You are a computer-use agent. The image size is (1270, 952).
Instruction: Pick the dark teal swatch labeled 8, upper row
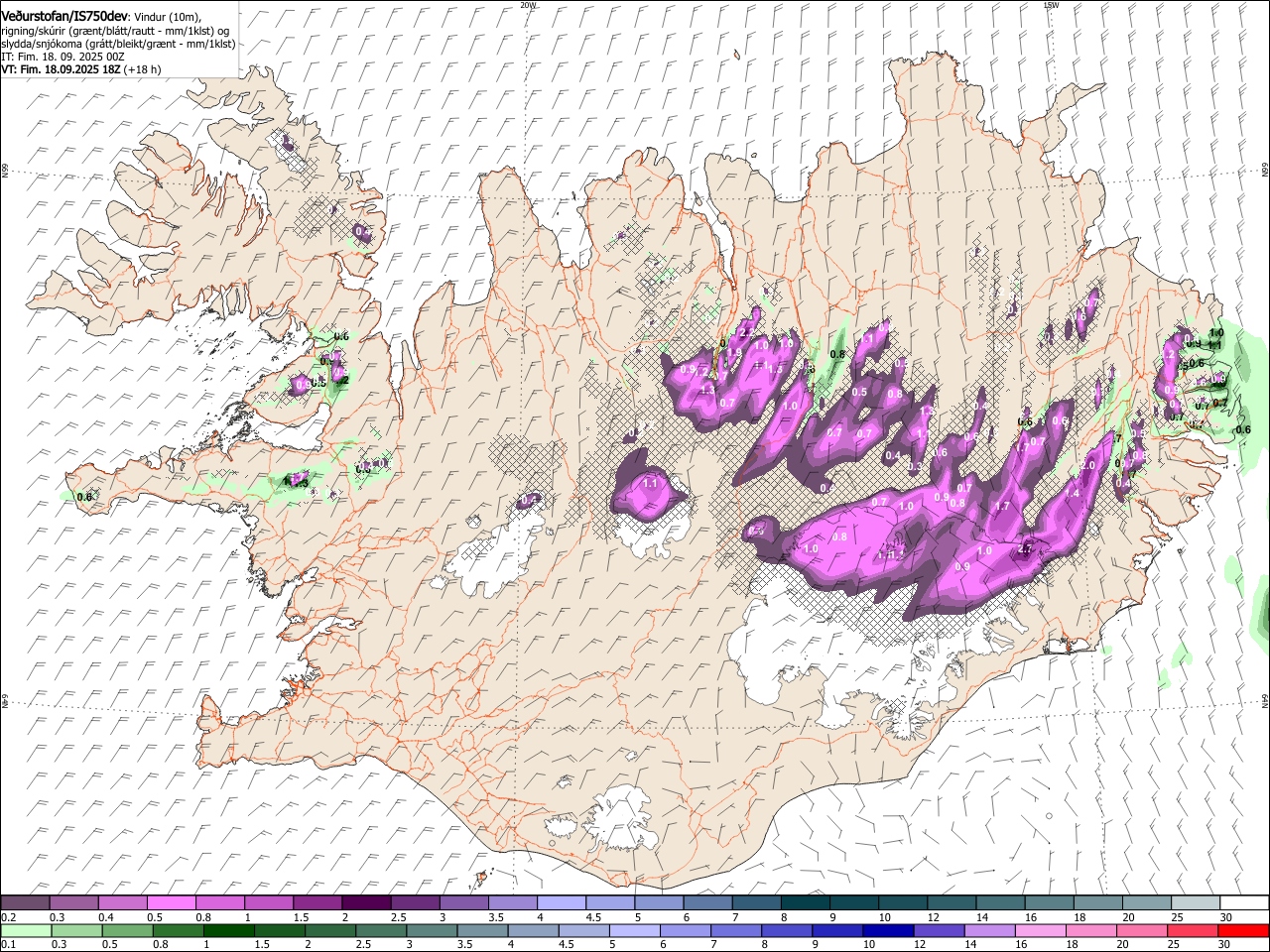(x=806, y=903)
